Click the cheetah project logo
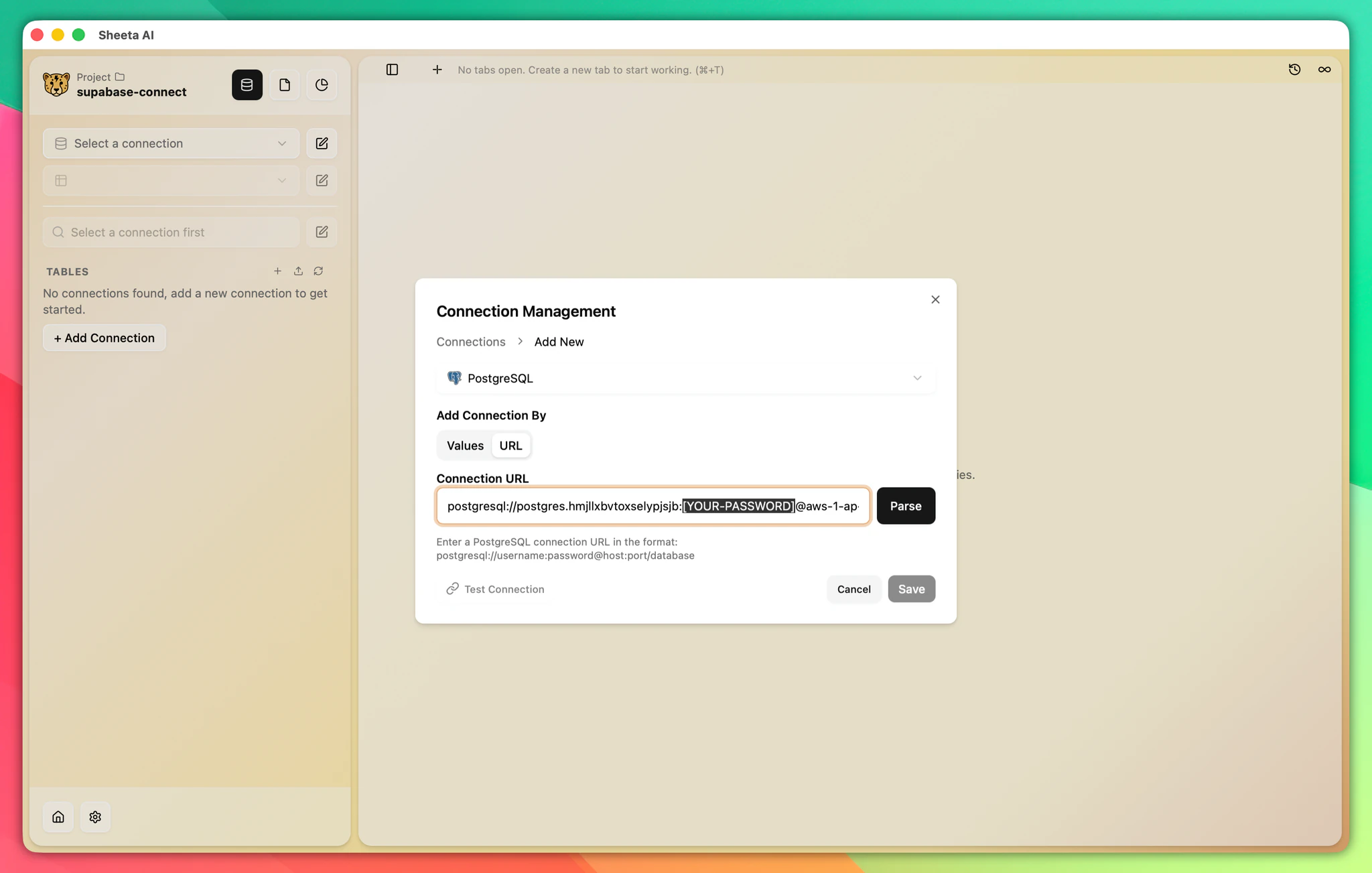Image resolution: width=1372 pixels, height=873 pixels. 56,84
